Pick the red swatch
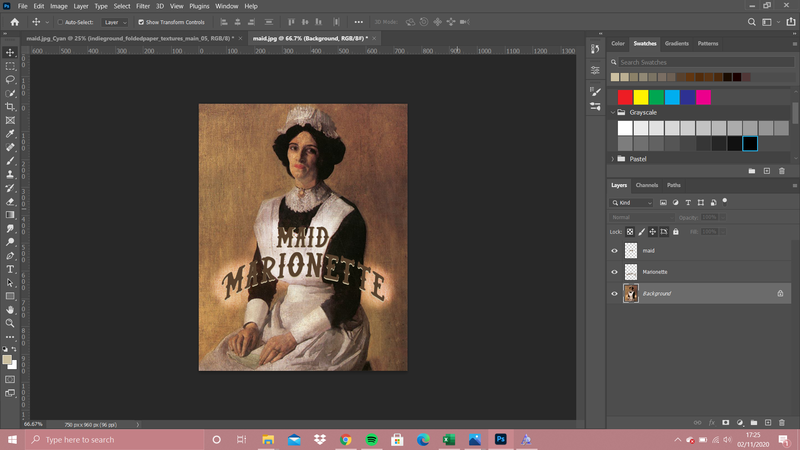This screenshot has width=800, height=450. 625,97
